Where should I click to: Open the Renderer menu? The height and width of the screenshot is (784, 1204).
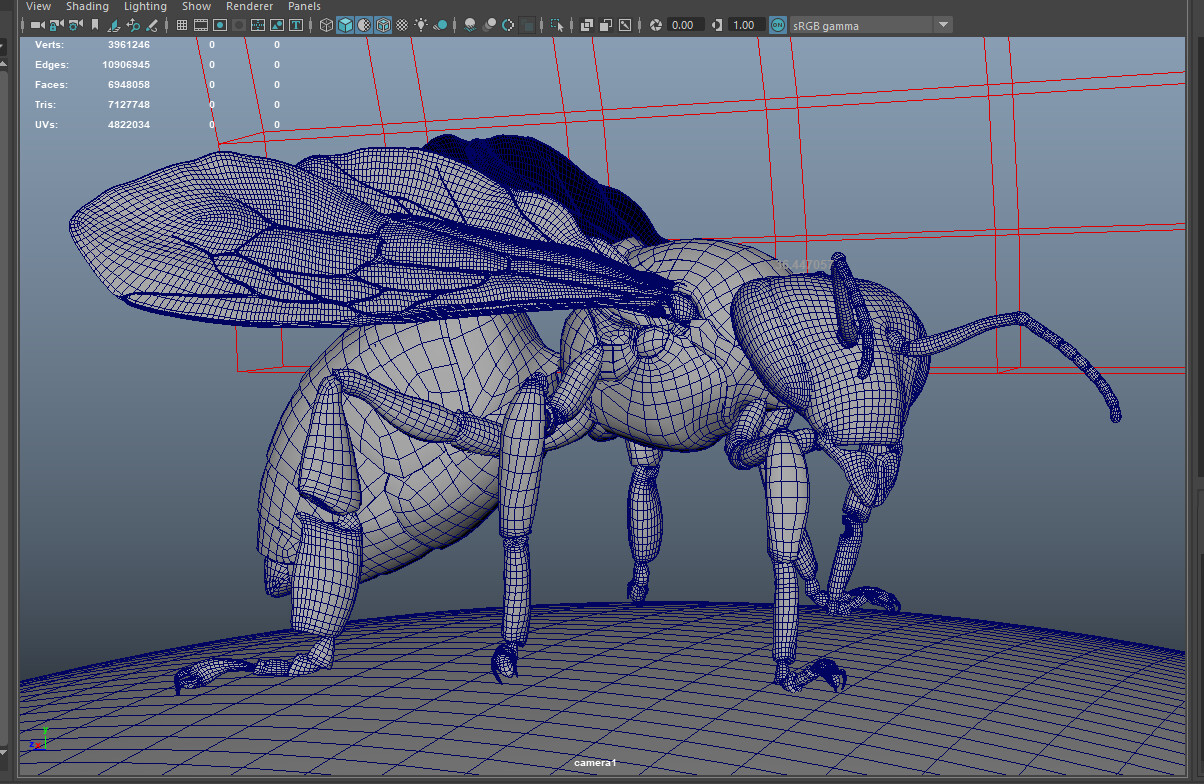(249, 6)
